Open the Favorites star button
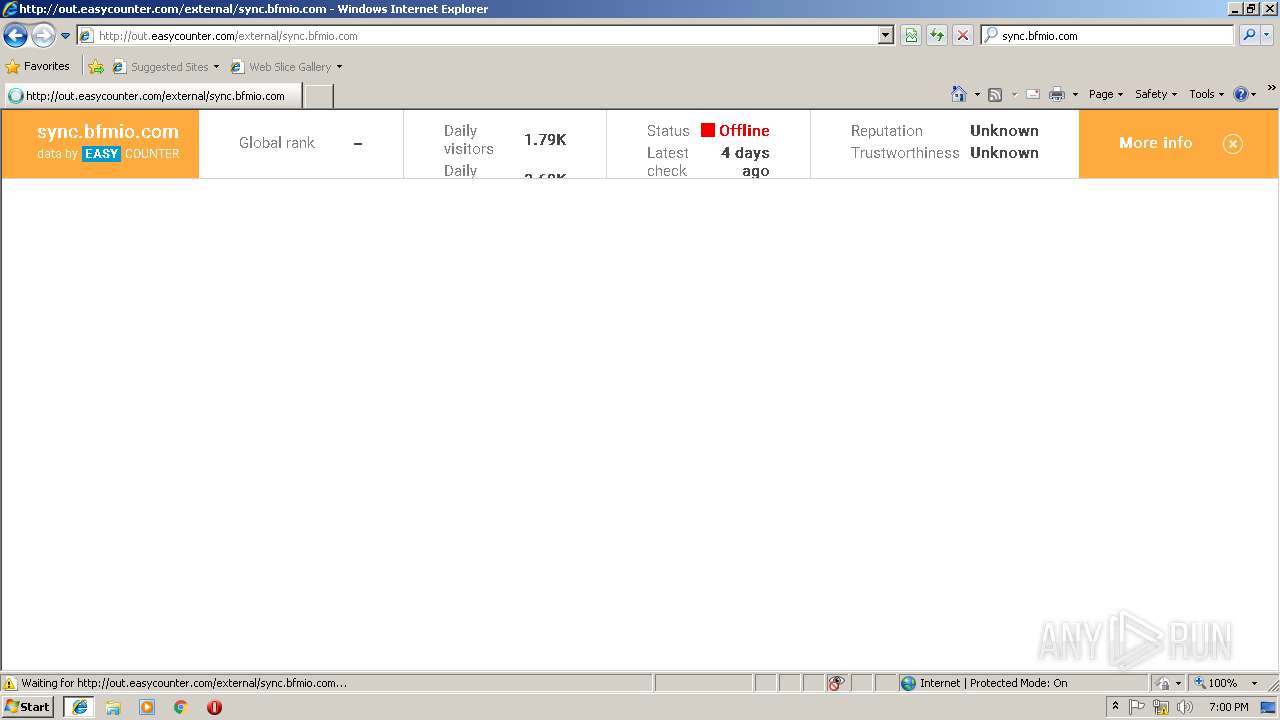Image resolution: width=1280 pixels, height=720 pixels. click(x=38, y=67)
